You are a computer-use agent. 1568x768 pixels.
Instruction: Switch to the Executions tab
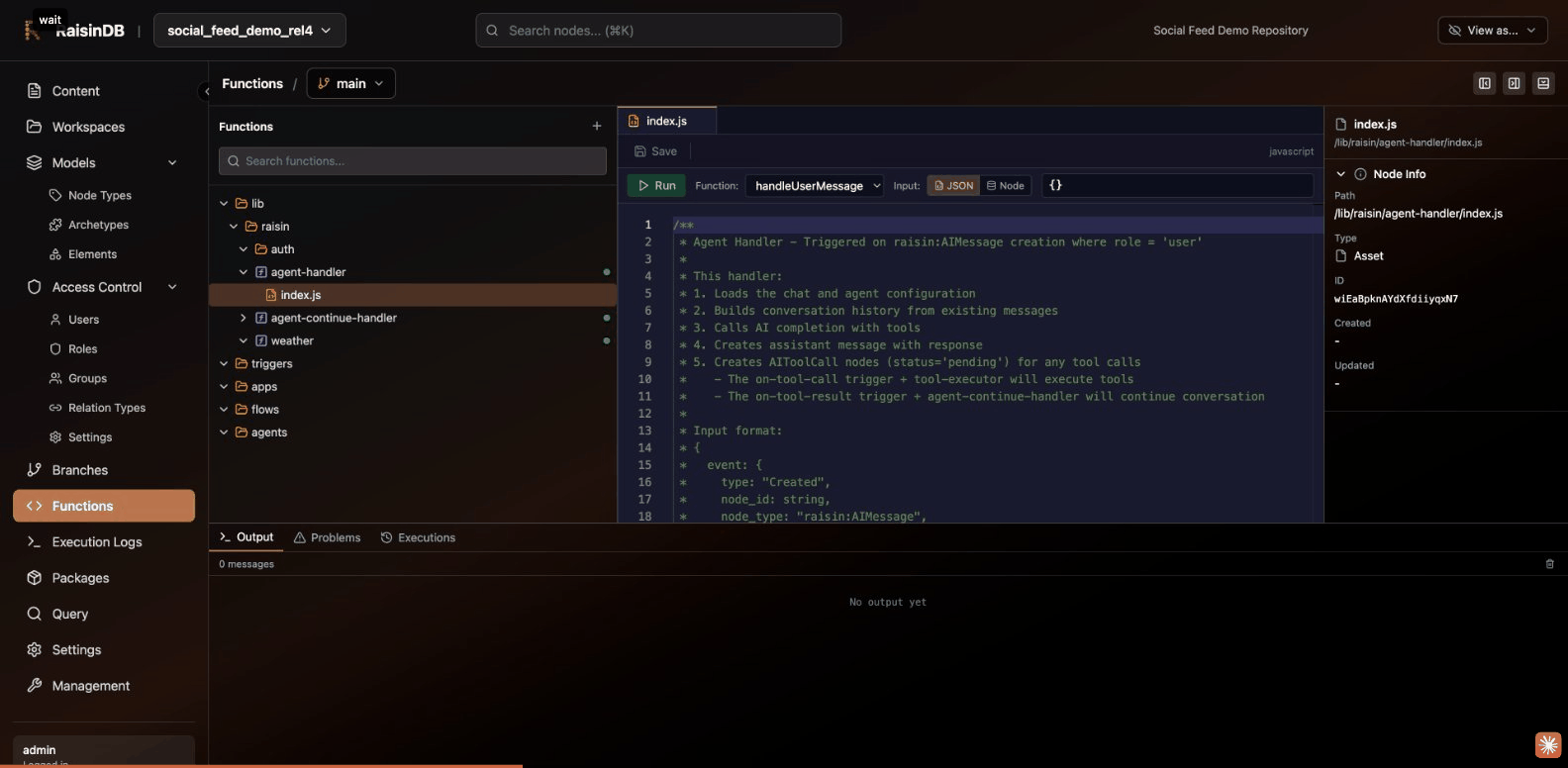[x=418, y=537]
